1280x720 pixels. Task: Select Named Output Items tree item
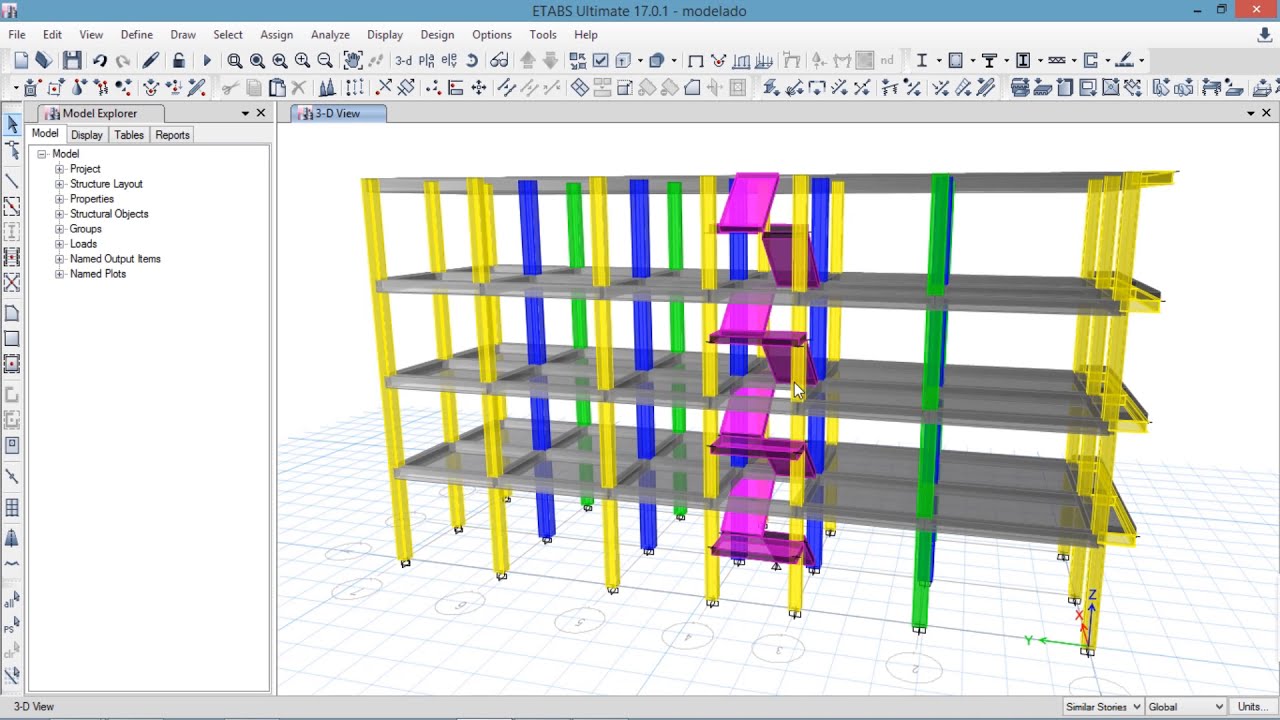coord(115,259)
